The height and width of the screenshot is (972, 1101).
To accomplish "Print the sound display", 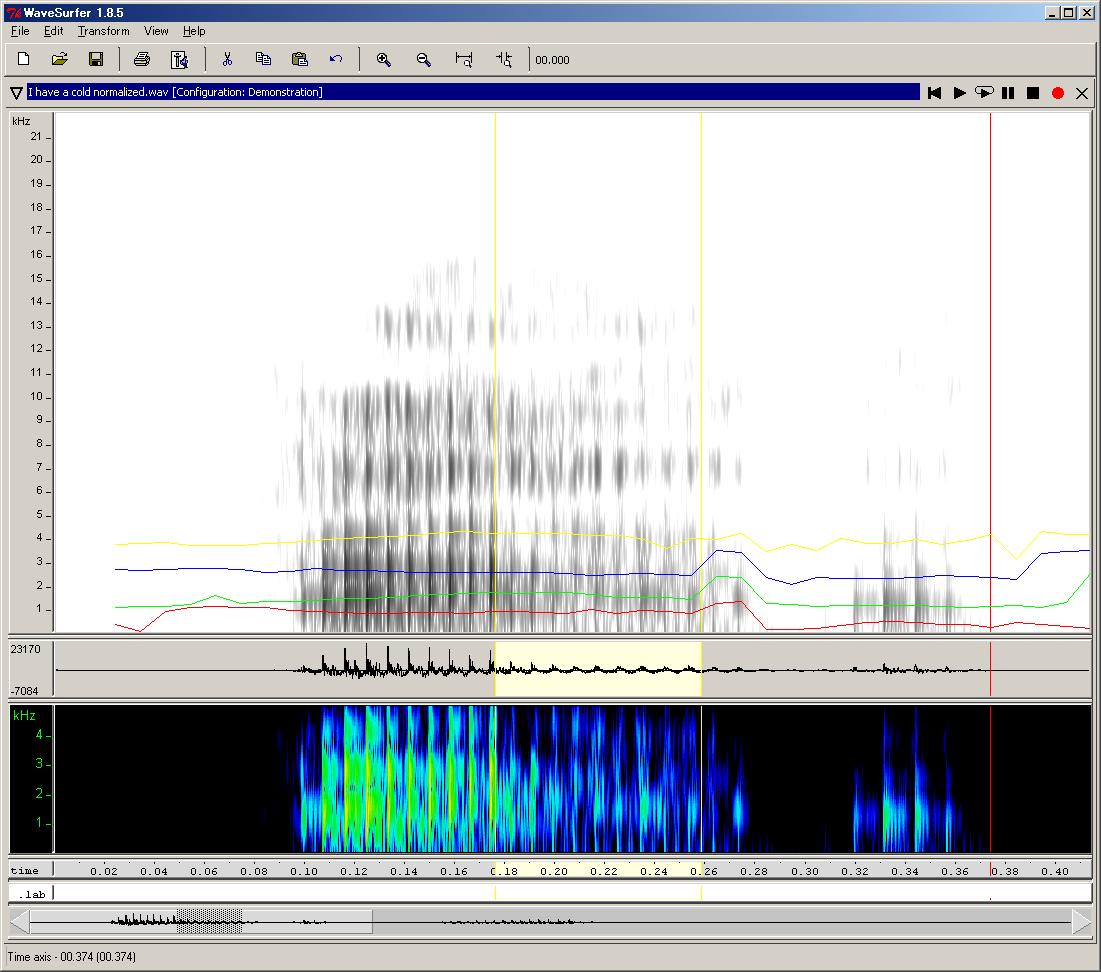I will point(142,60).
